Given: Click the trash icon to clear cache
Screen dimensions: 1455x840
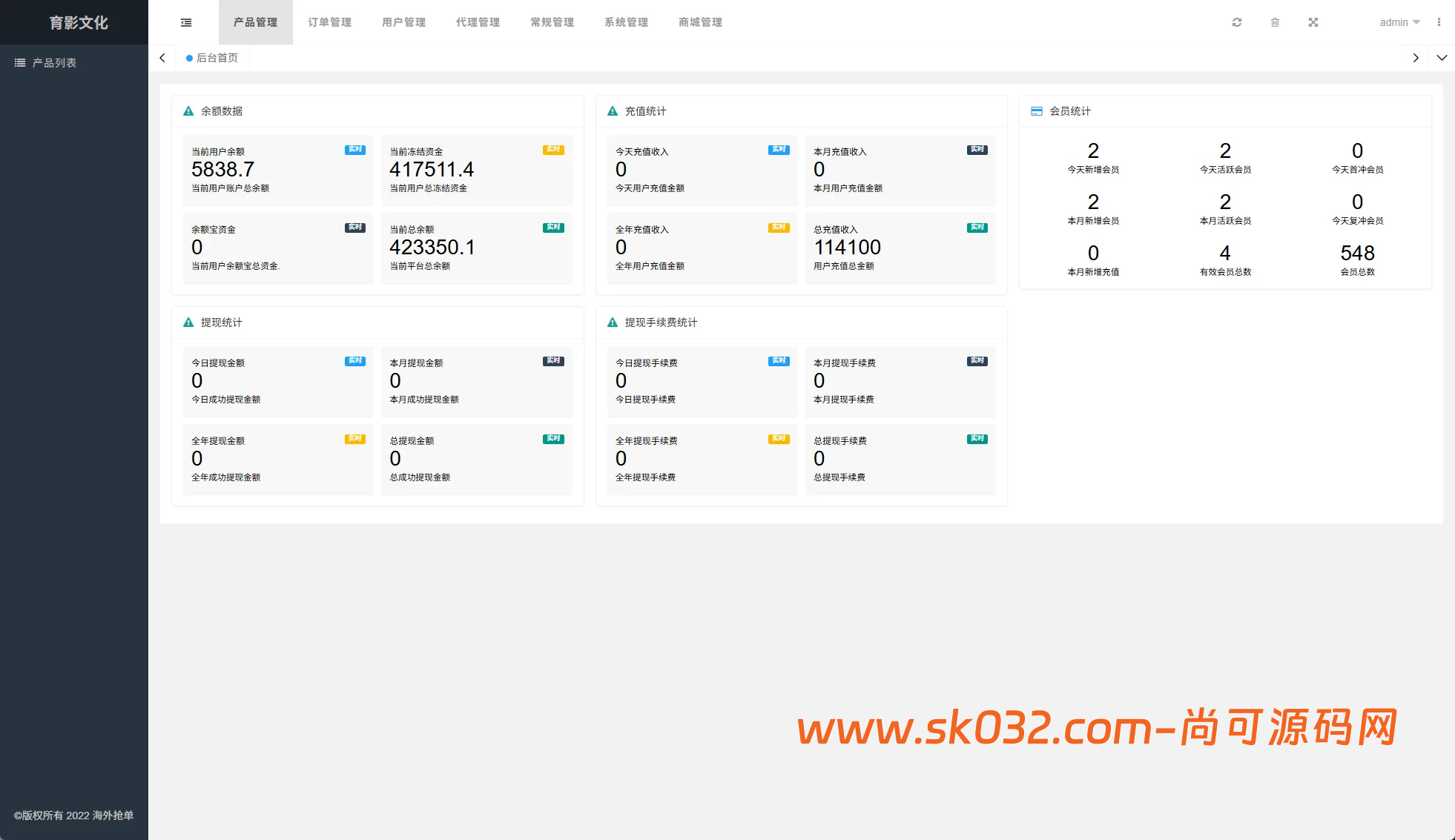Looking at the screenshot, I should (1275, 22).
